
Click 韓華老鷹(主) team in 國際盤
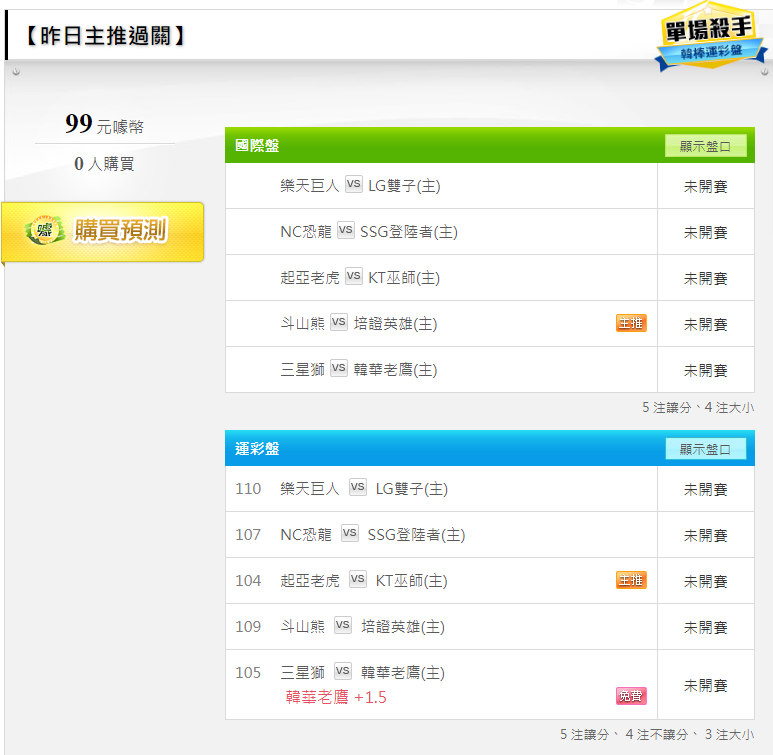(x=395, y=370)
